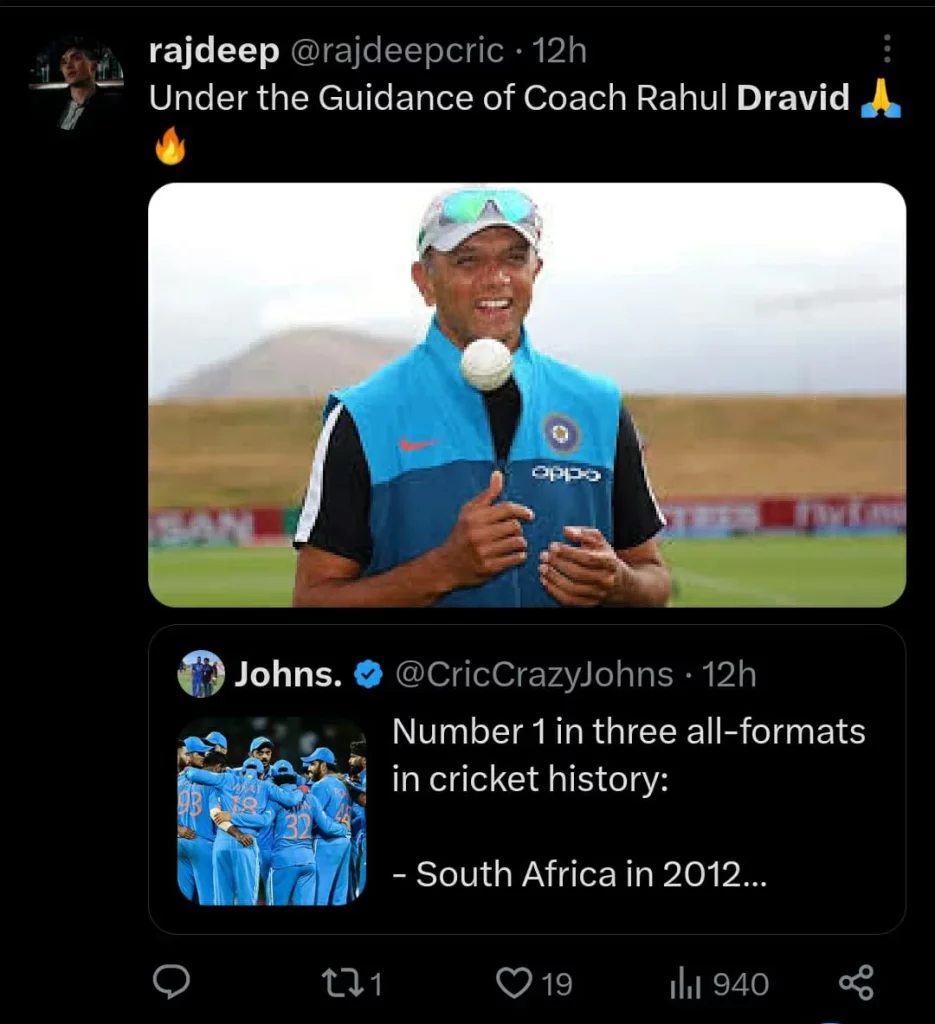The image size is (935, 1024).
Task: Tap the share icon below the tweet
Action: pos(856,983)
